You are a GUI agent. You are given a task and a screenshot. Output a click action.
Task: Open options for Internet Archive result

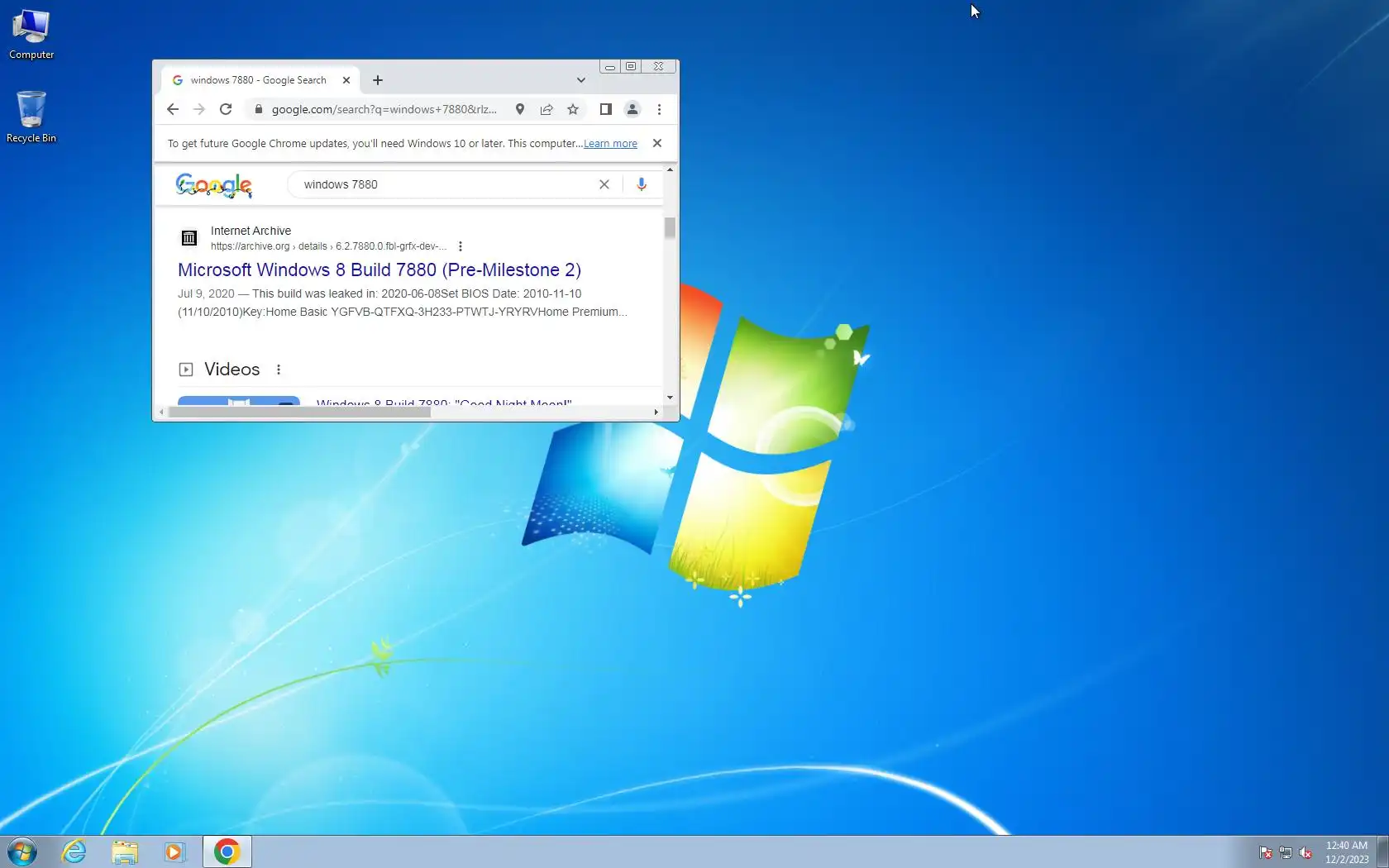click(461, 246)
